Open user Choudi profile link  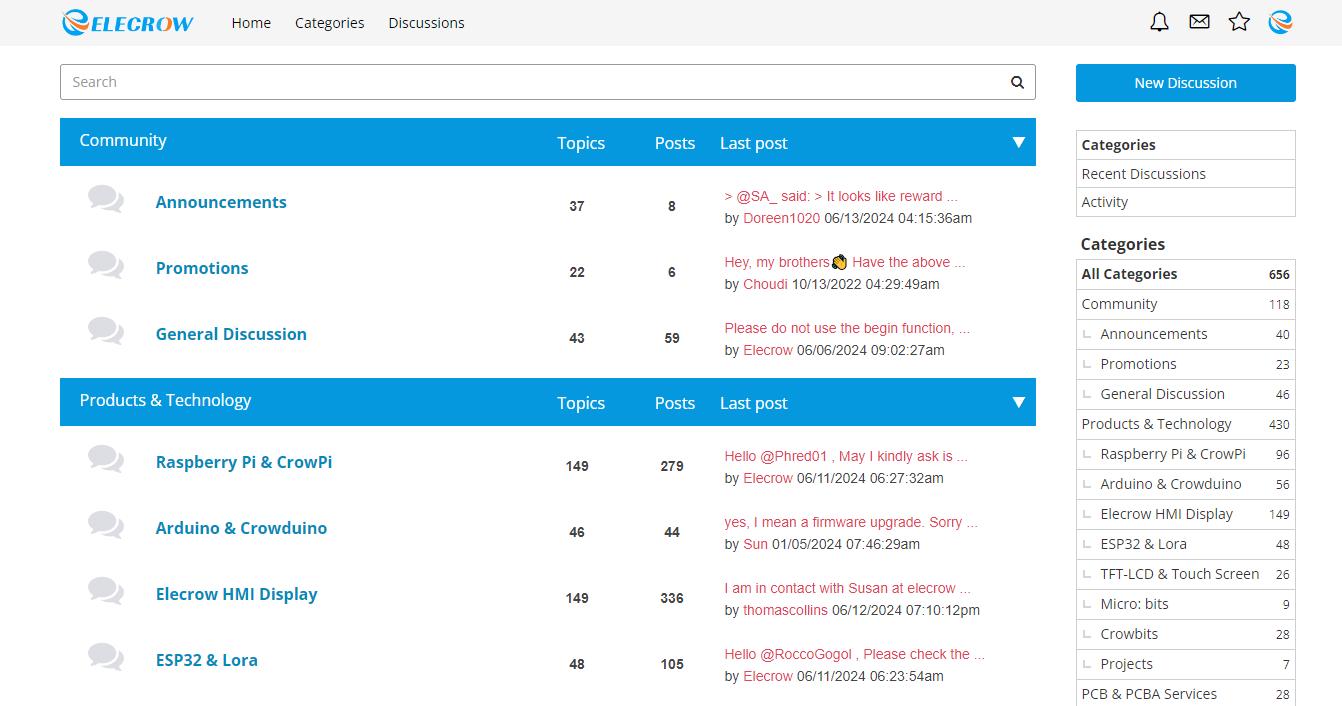(x=765, y=284)
